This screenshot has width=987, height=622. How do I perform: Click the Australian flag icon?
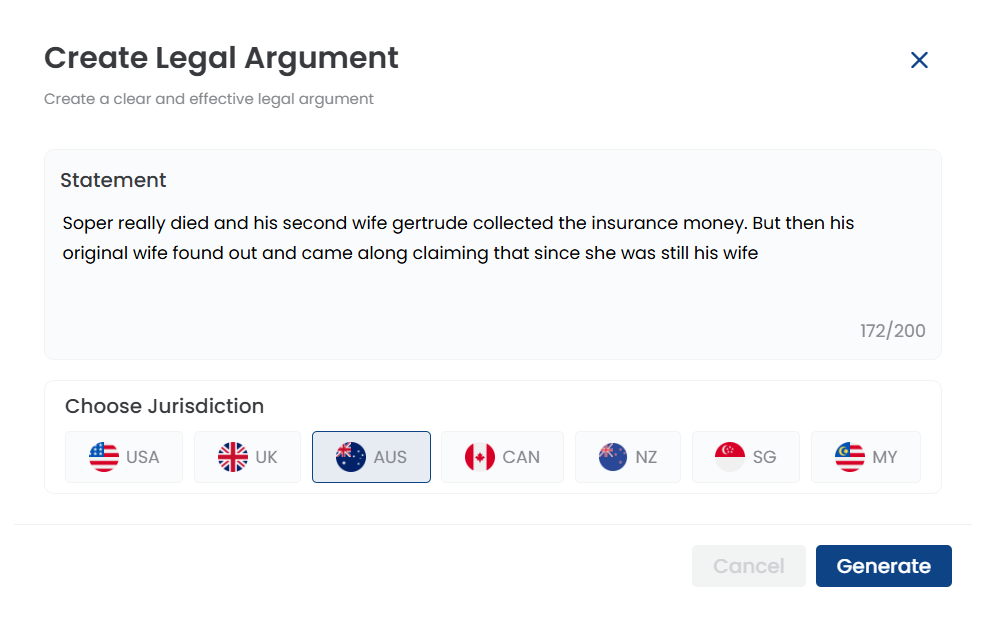pyautogui.click(x=351, y=457)
